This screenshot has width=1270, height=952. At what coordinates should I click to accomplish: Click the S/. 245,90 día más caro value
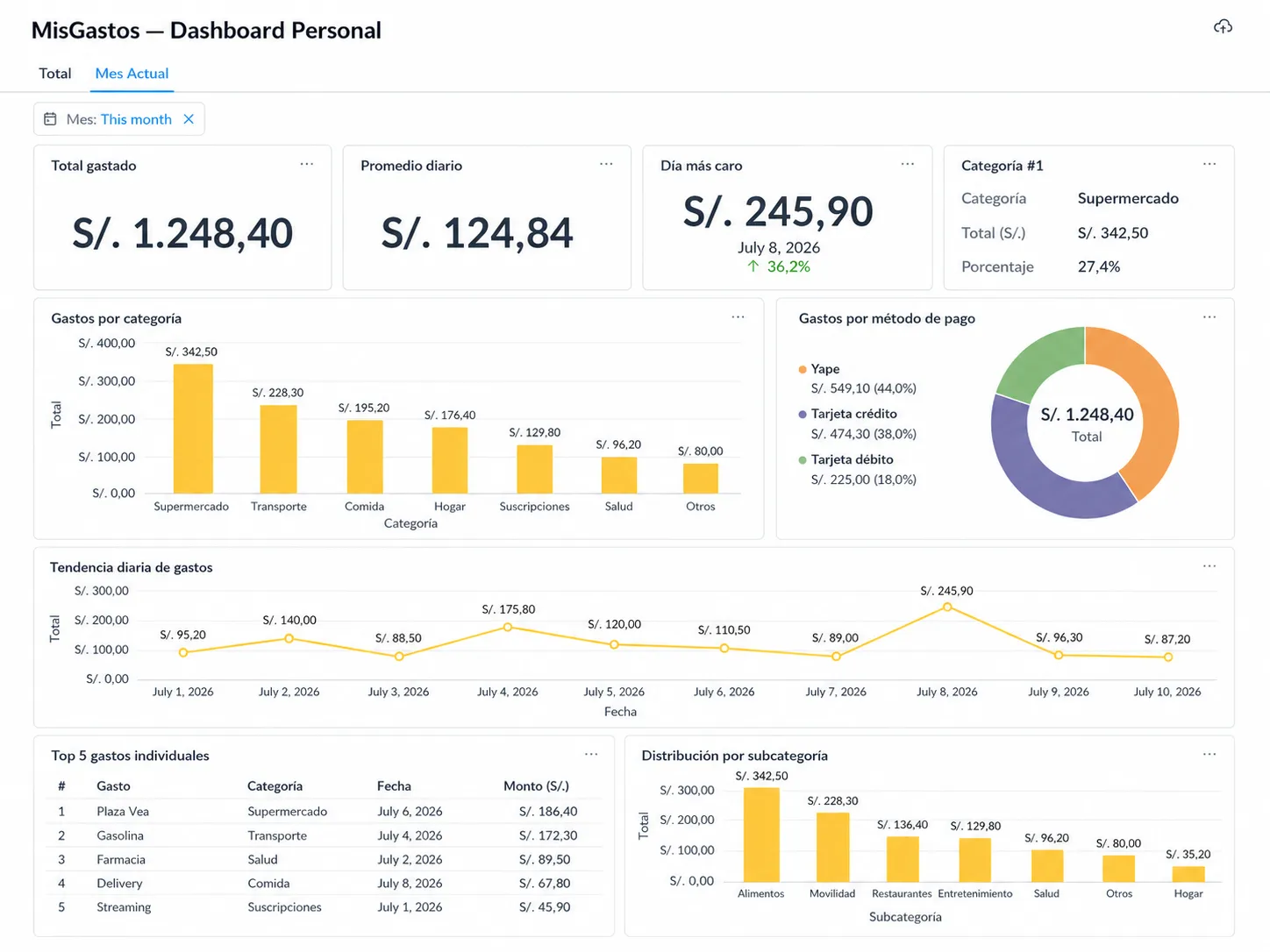click(778, 211)
